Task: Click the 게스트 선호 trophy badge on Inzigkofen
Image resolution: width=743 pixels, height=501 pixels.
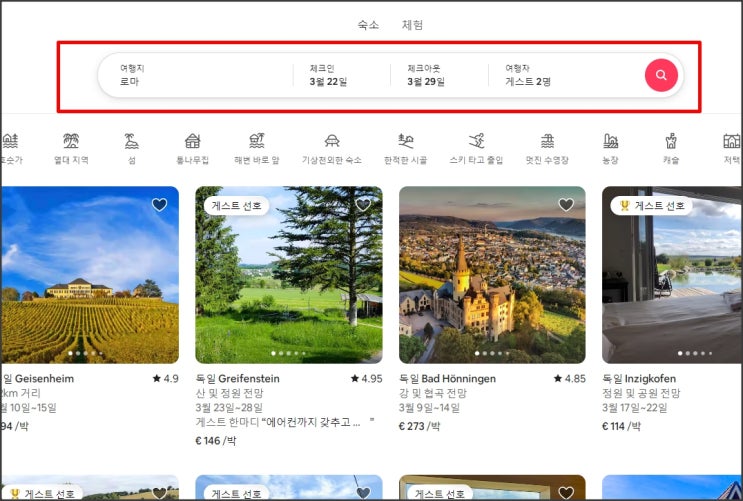Action: tap(652, 206)
